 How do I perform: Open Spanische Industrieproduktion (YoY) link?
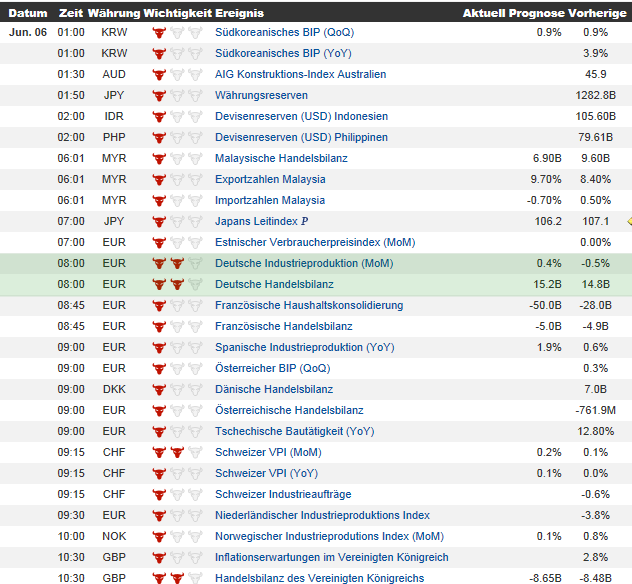(x=305, y=347)
